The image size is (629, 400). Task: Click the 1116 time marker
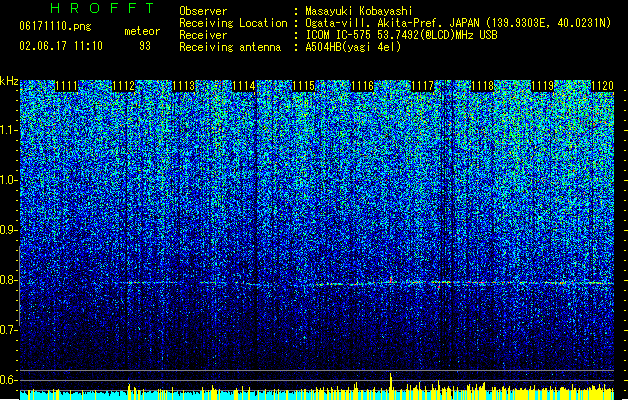tap(363, 86)
